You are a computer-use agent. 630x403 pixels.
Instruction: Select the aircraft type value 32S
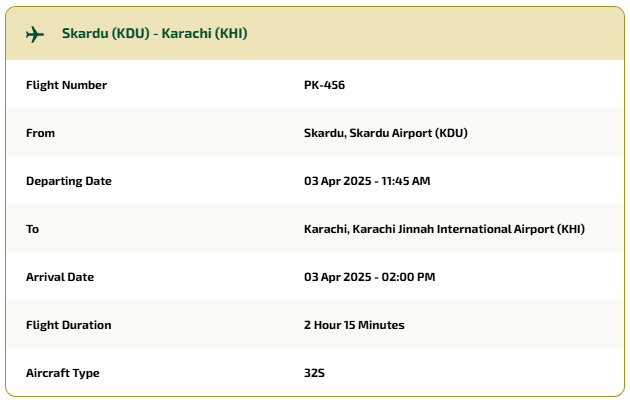coord(314,373)
